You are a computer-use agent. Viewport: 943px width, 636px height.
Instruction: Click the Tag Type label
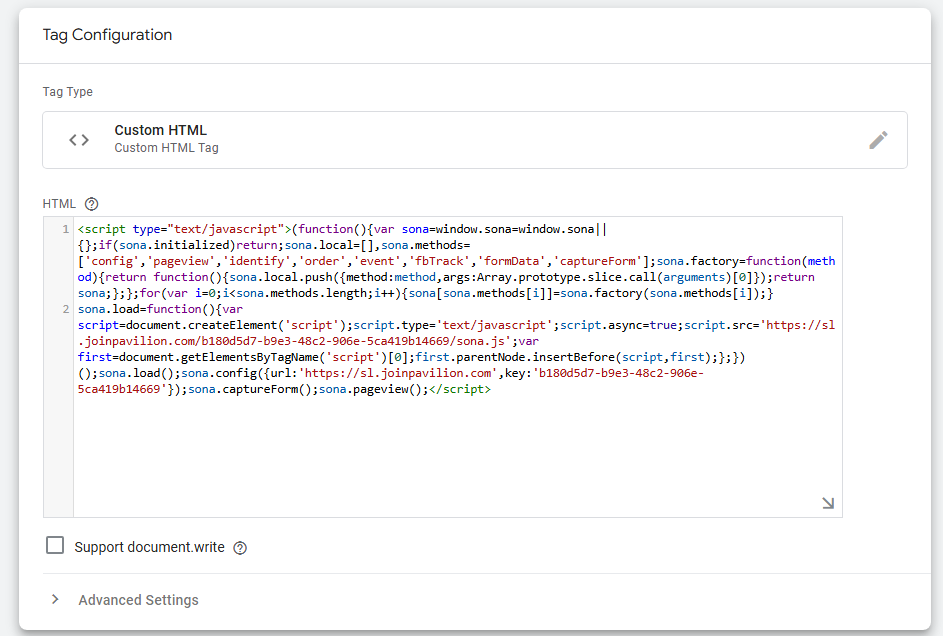click(67, 91)
